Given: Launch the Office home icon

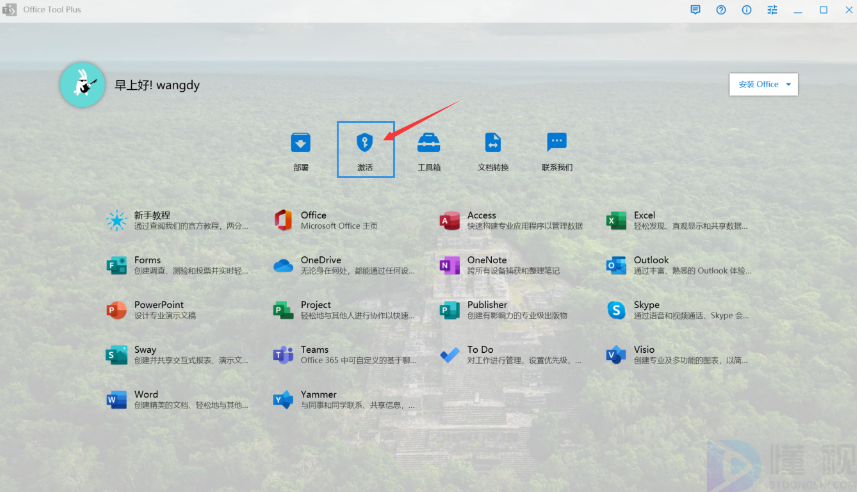Looking at the screenshot, I should pyautogui.click(x=283, y=220).
